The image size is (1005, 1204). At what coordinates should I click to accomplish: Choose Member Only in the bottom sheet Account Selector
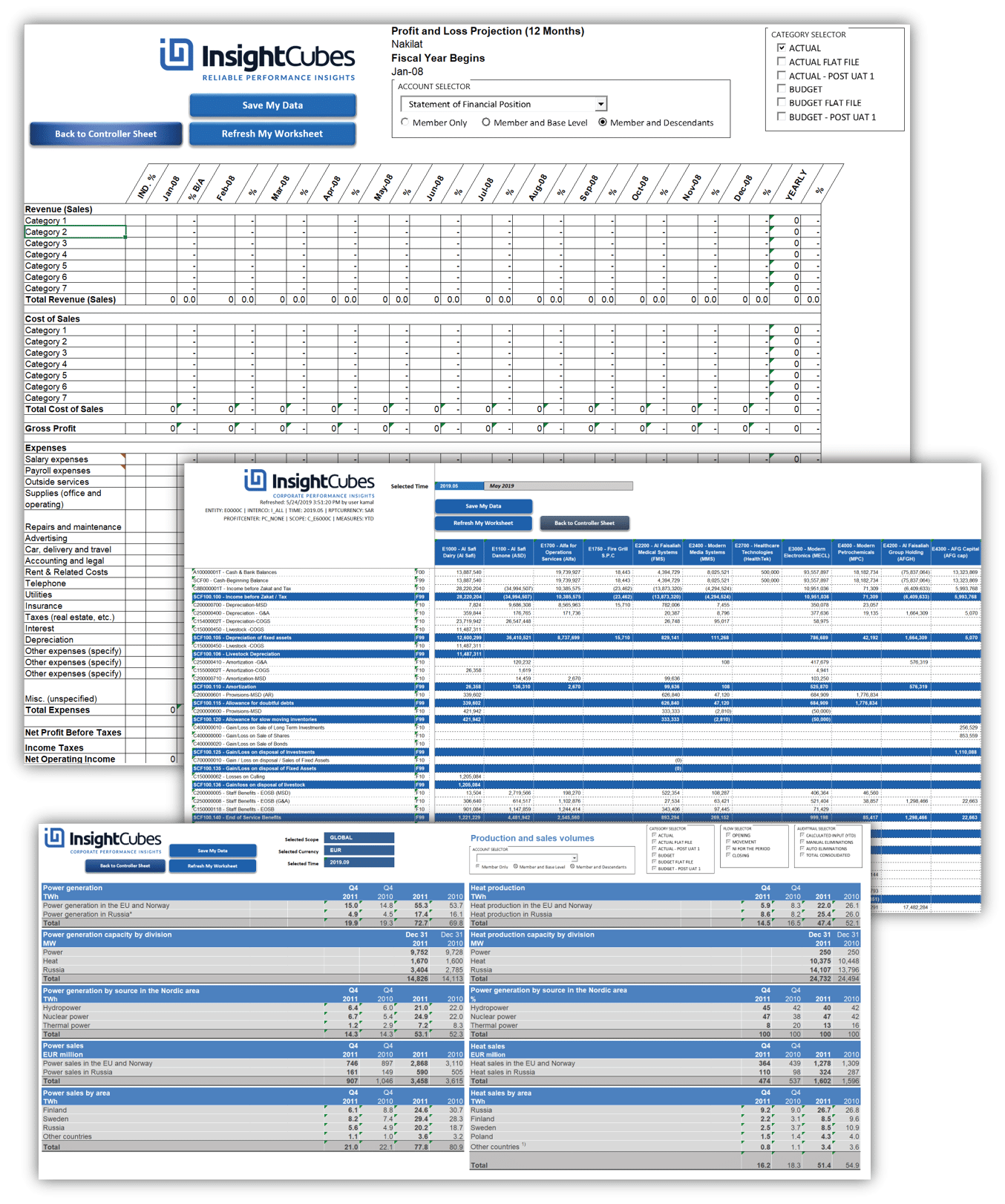click(477, 866)
